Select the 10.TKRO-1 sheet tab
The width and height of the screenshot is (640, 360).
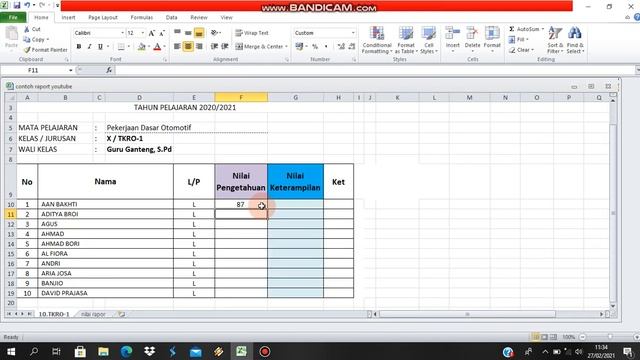point(54,314)
